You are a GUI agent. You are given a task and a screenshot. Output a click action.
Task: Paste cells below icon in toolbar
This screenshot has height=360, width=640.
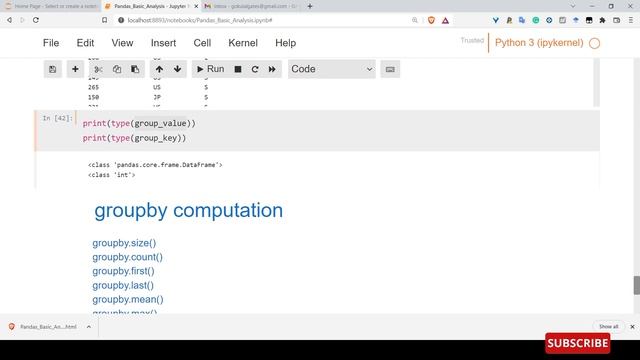tap(135, 69)
